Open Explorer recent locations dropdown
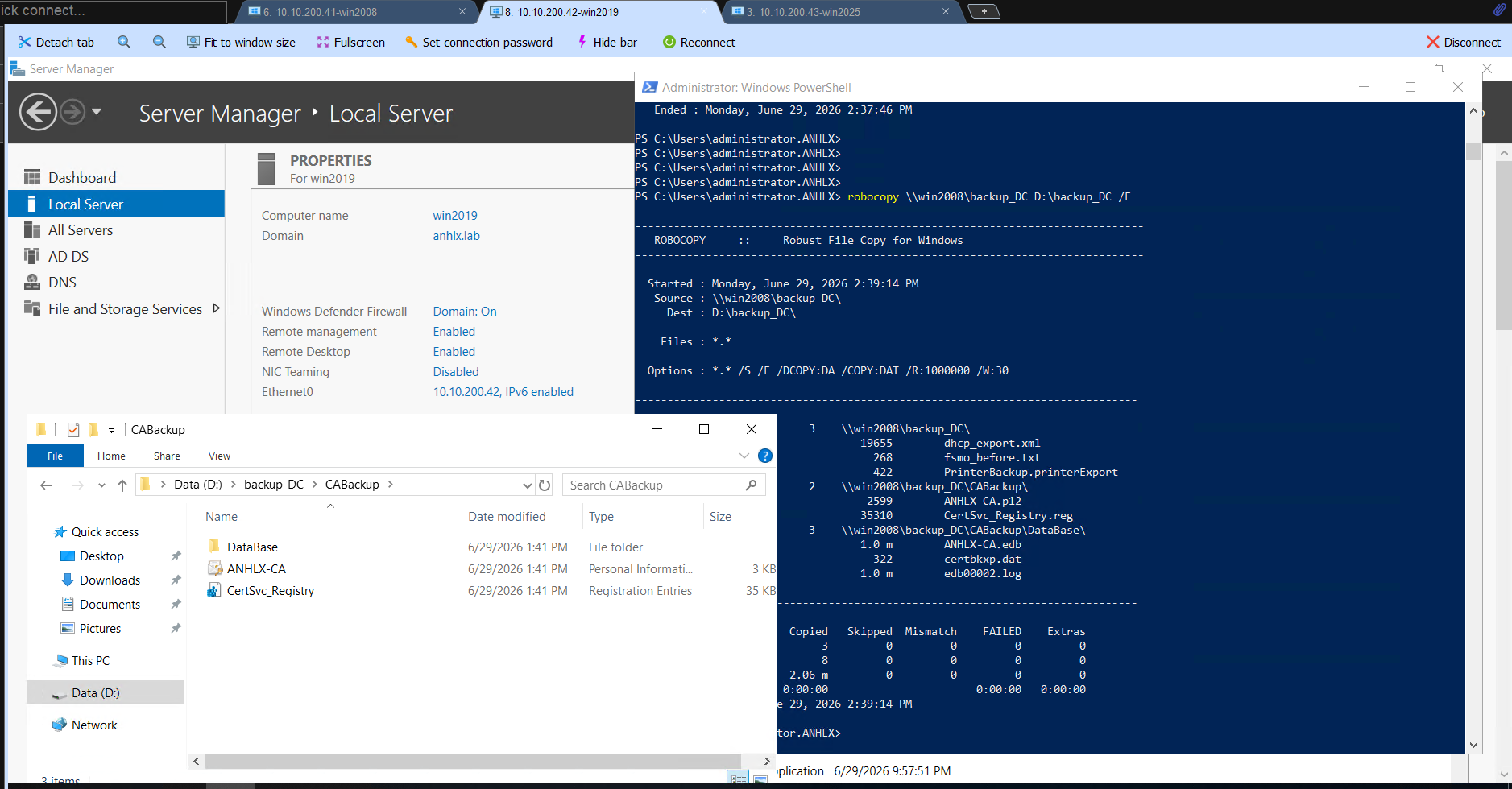 [101, 485]
